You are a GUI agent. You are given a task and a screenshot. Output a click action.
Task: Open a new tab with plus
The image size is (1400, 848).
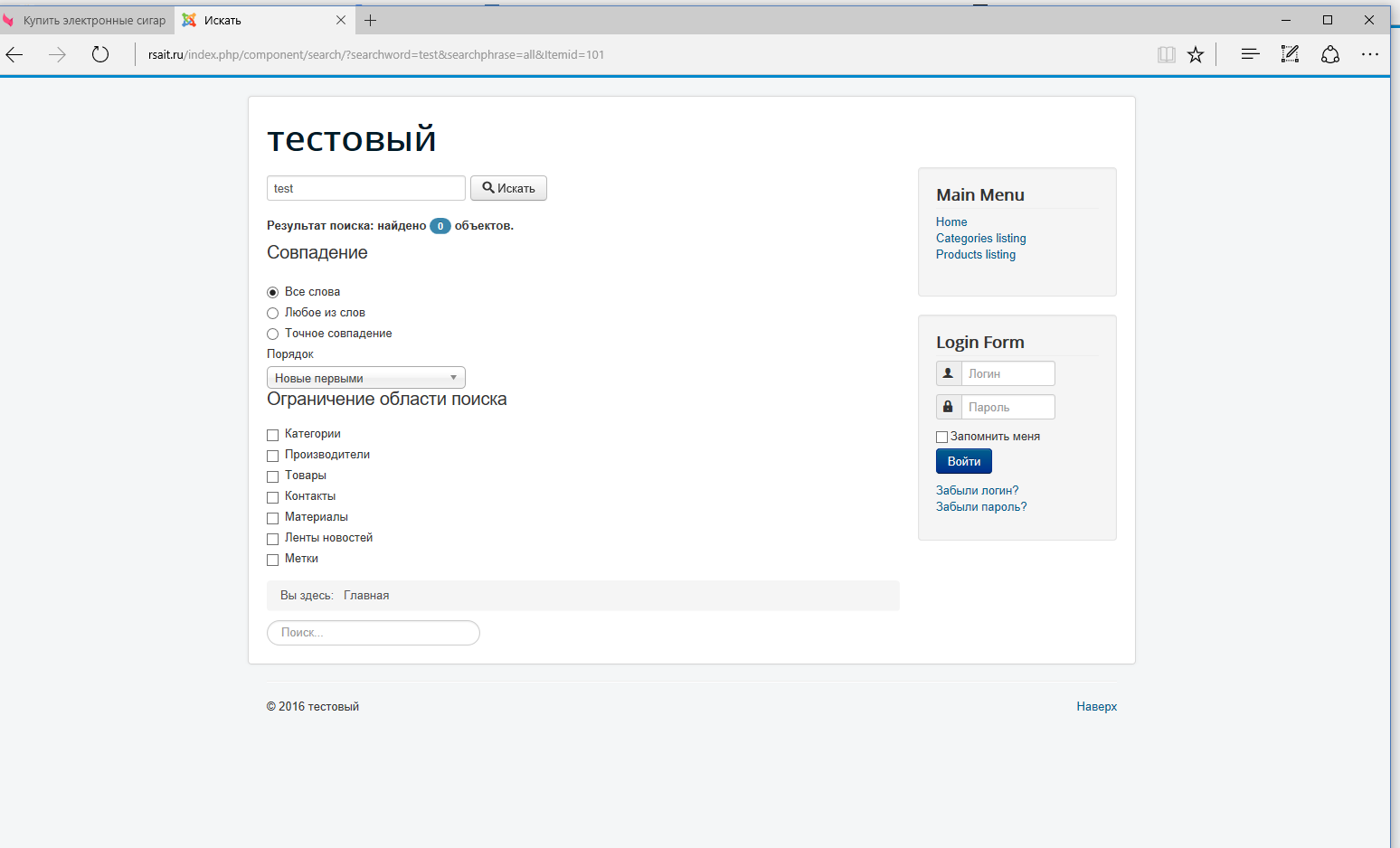(371, 20)
